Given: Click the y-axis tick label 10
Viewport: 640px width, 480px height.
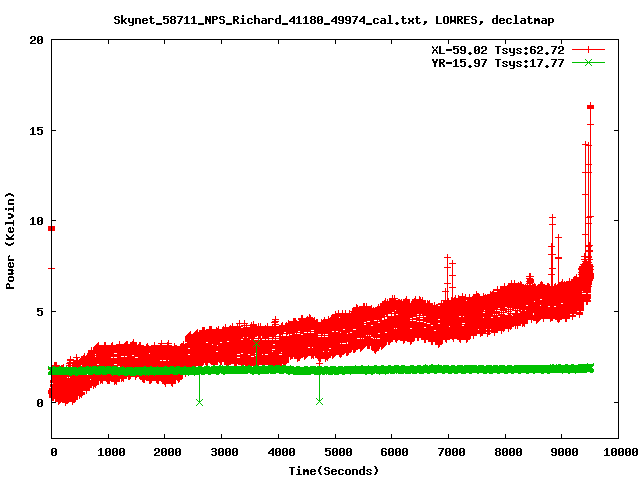Looking at the screenshot, I should click(x=36, y=221).
